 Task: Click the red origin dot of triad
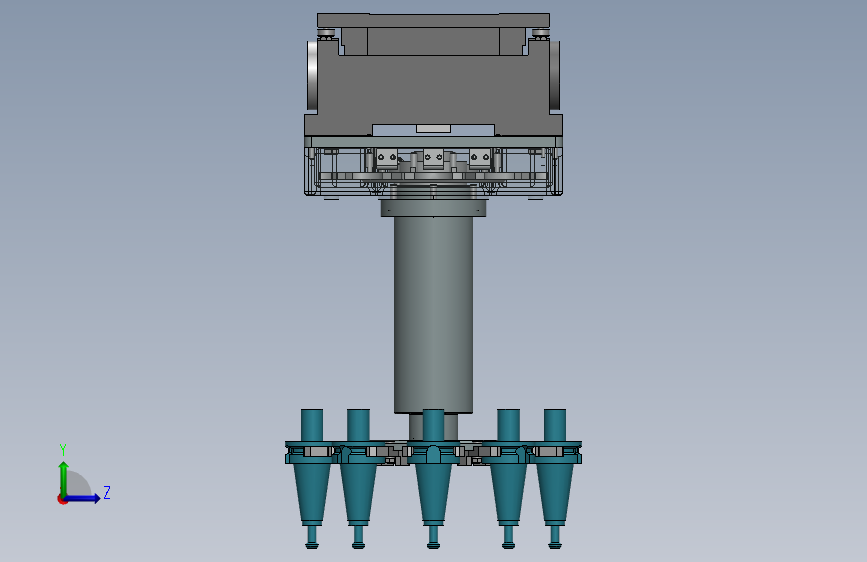point(61,499)
